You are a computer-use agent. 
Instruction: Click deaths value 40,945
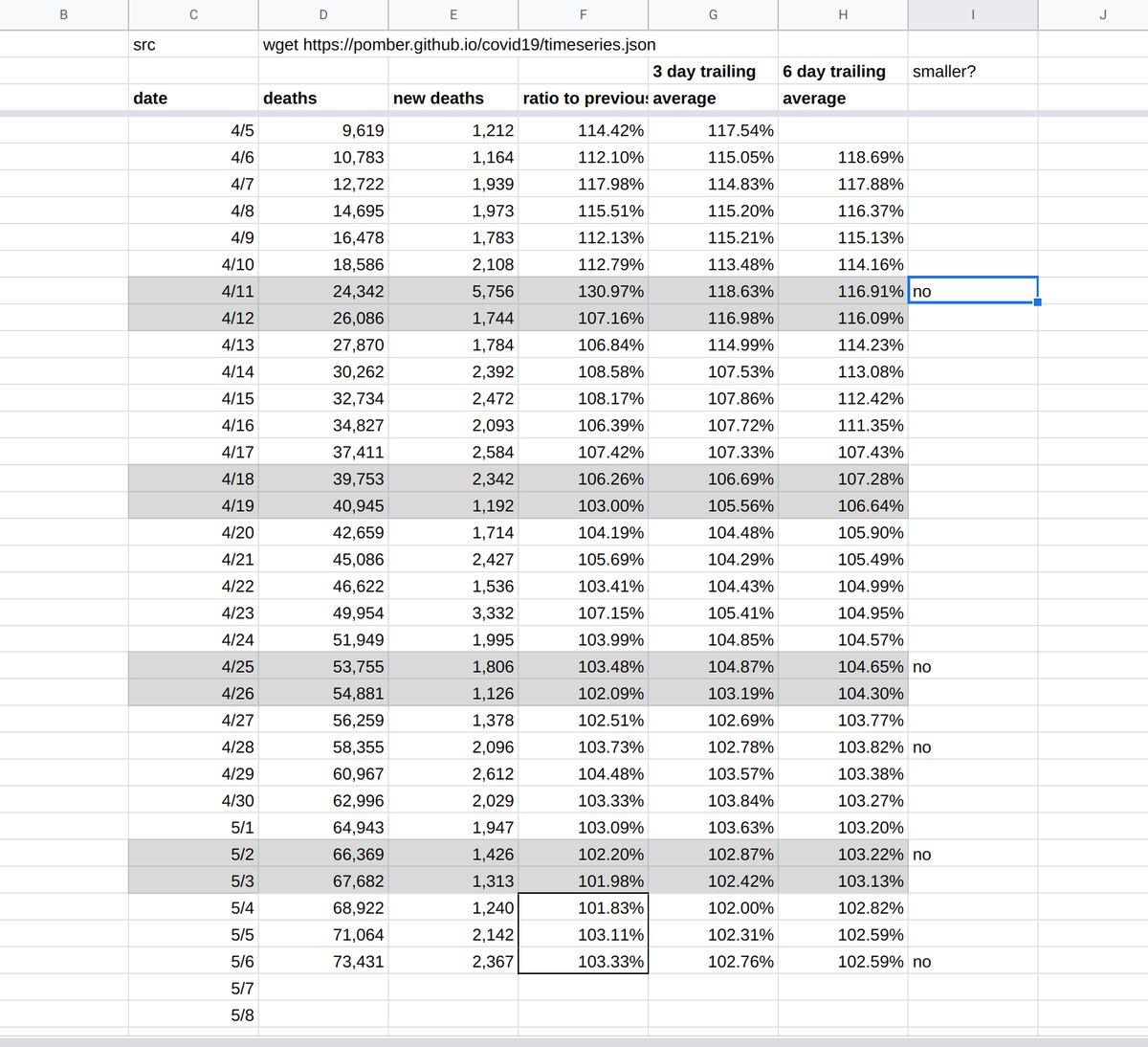(x=323, y=505)
